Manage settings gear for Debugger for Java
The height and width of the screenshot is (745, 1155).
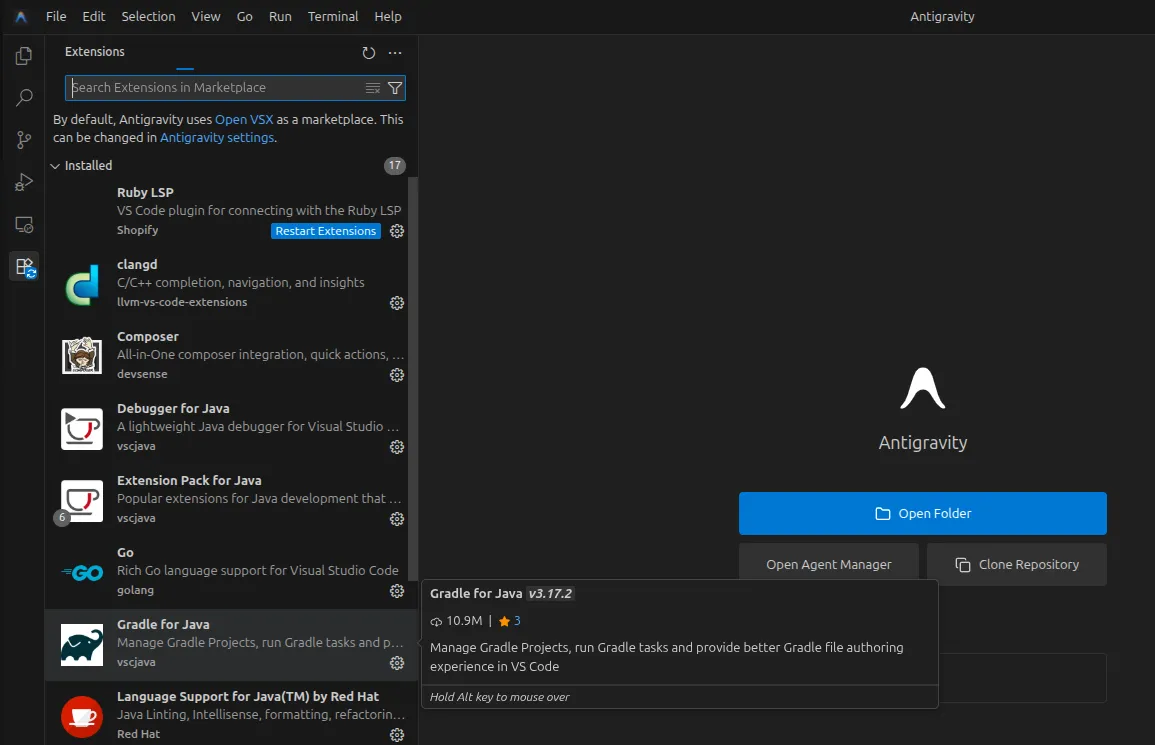tap(396, 447)
